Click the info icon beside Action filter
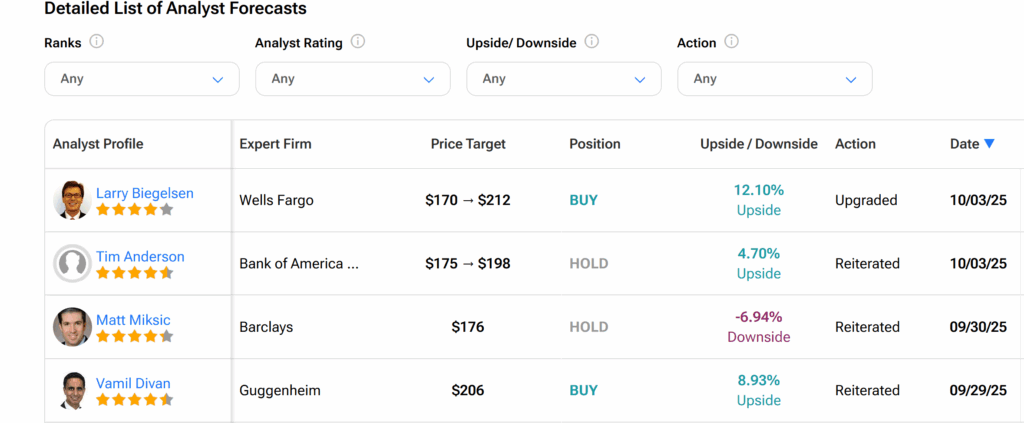The height and width of the screenshot is (423, 1024). [731, 42]
